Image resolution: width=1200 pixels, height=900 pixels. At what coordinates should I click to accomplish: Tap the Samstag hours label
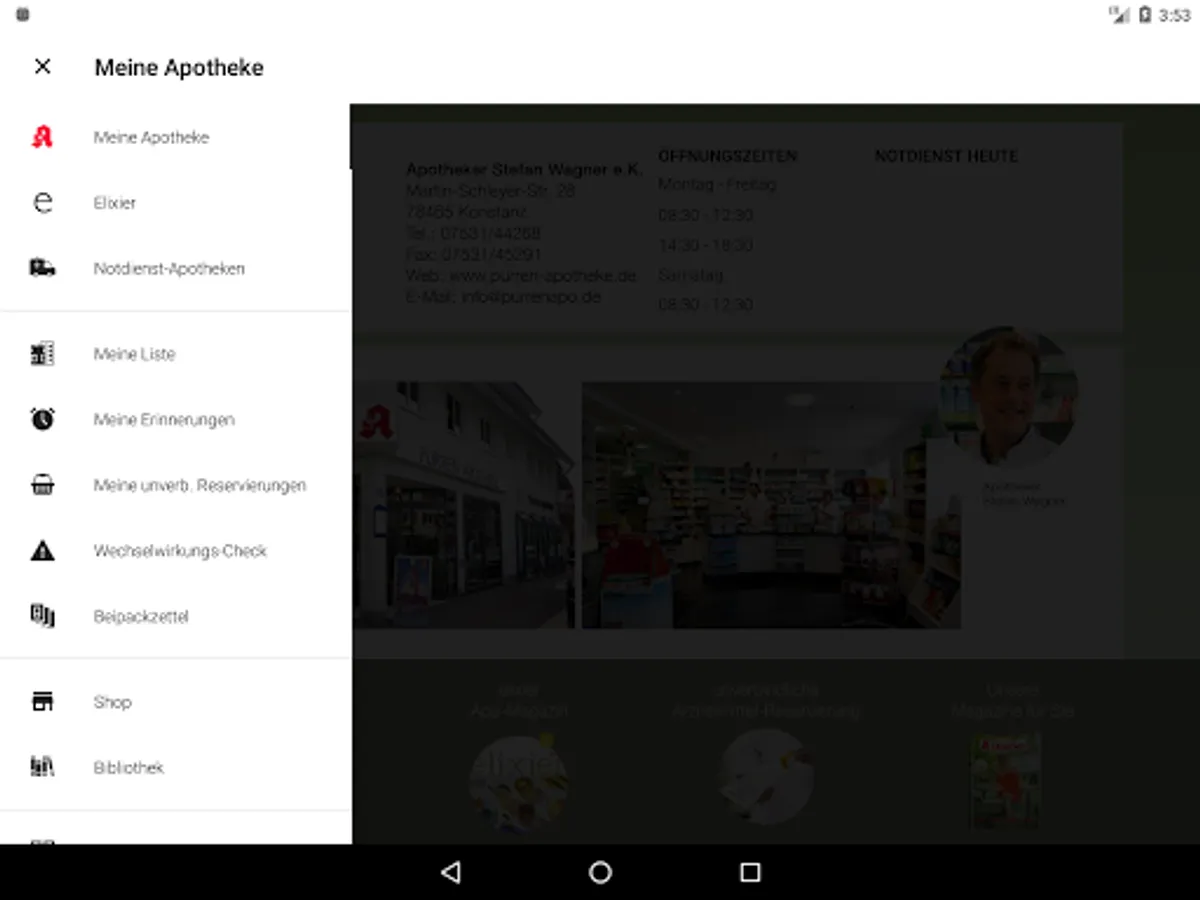690,275
